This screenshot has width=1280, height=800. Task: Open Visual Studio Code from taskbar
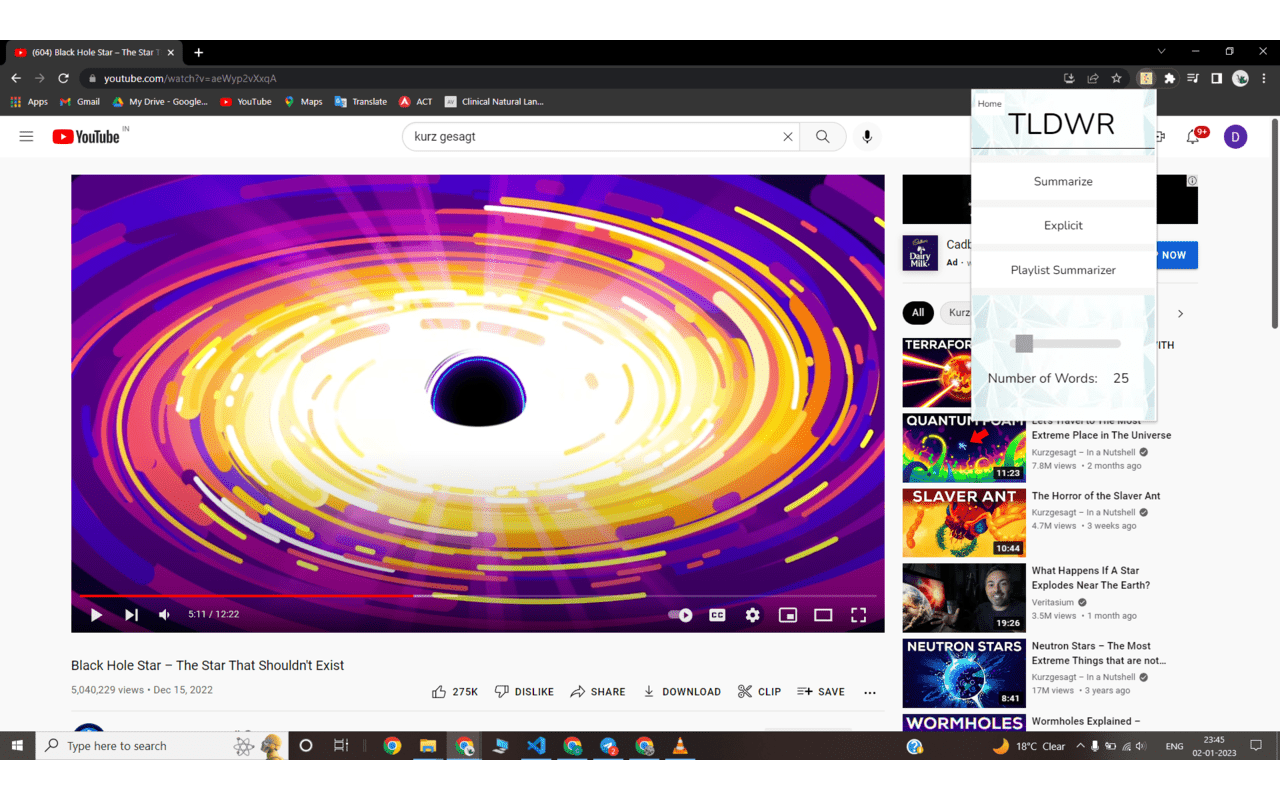coord(536,746)
